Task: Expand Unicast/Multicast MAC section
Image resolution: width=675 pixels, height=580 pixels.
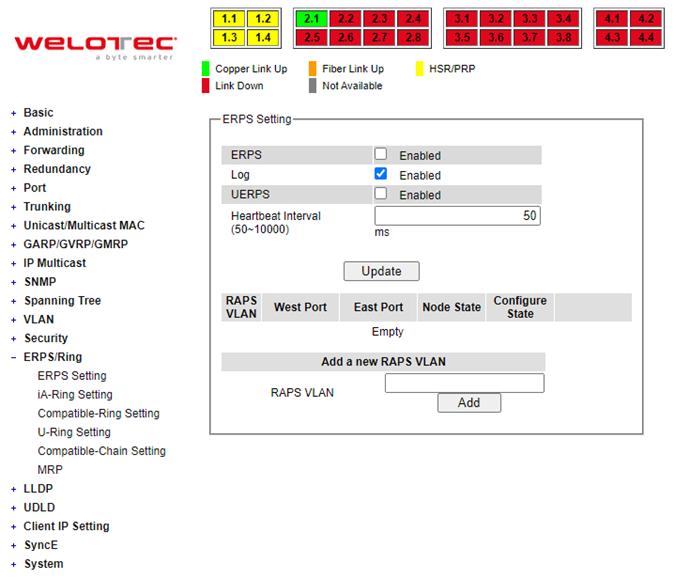Action: (84, 226)
